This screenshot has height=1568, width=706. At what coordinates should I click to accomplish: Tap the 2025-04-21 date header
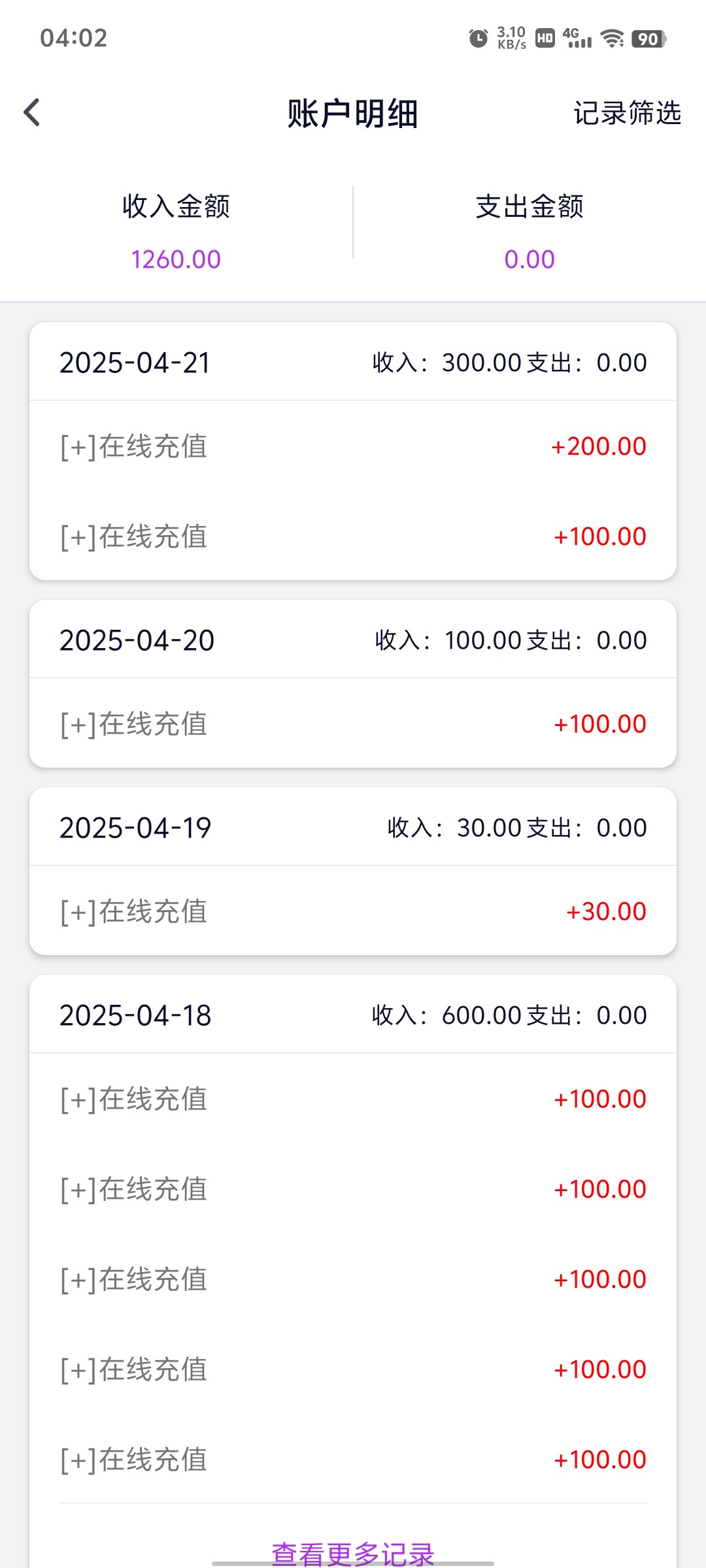135,363
